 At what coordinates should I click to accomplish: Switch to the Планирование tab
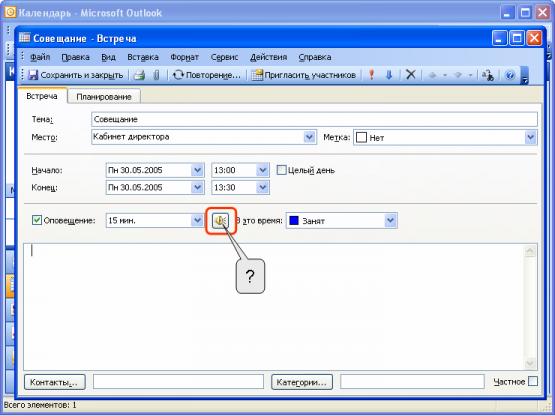coord(104,97)
